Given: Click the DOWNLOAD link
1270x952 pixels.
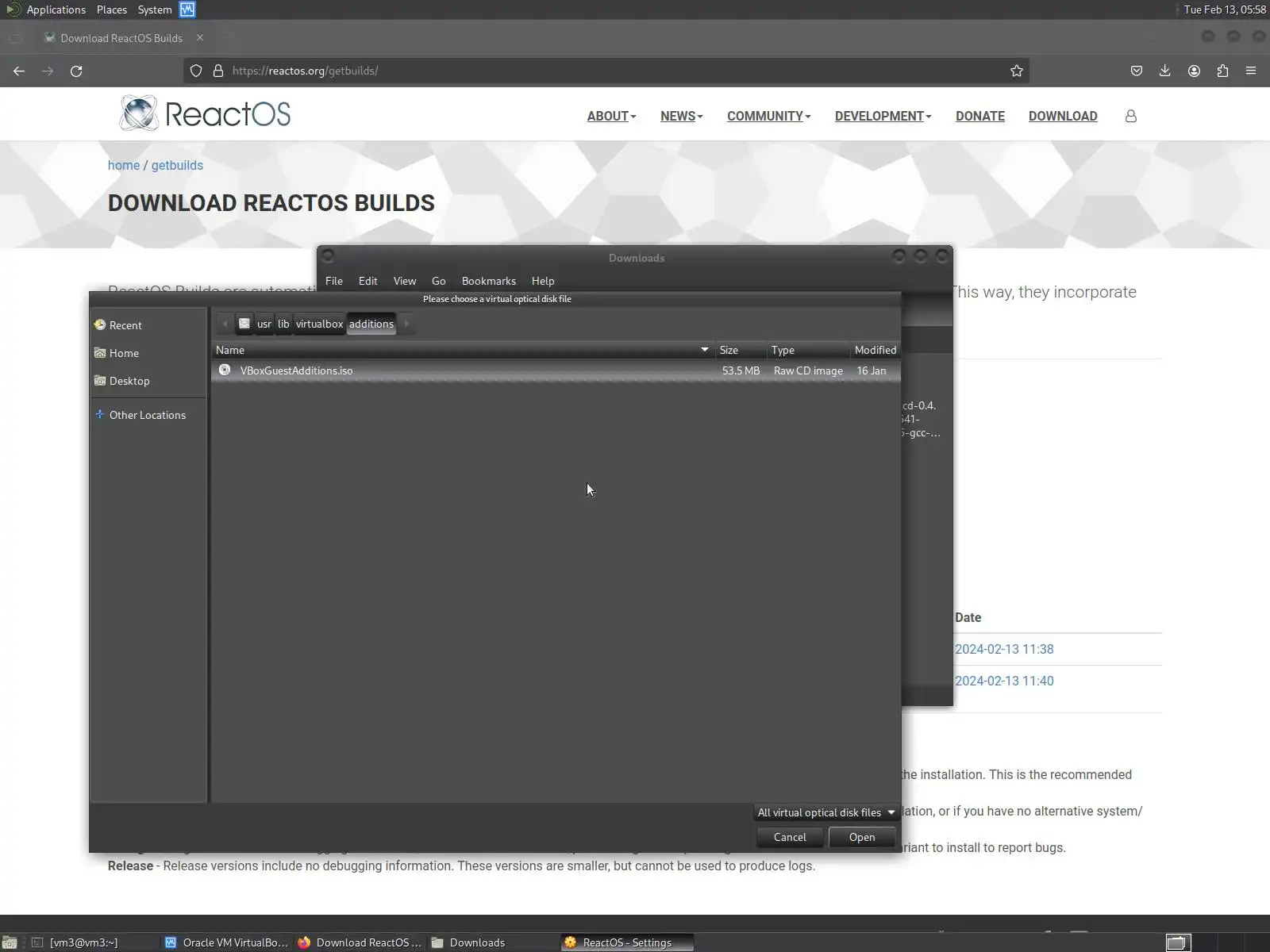Looking at the screenshot, I should click(x=1063, y=116).
